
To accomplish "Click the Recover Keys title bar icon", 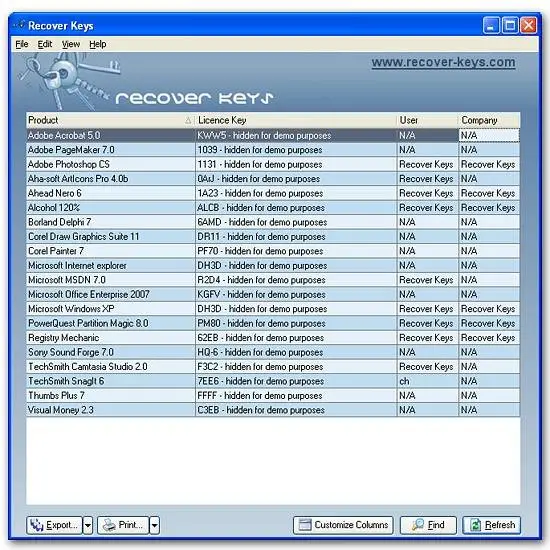I will point(19,25).
